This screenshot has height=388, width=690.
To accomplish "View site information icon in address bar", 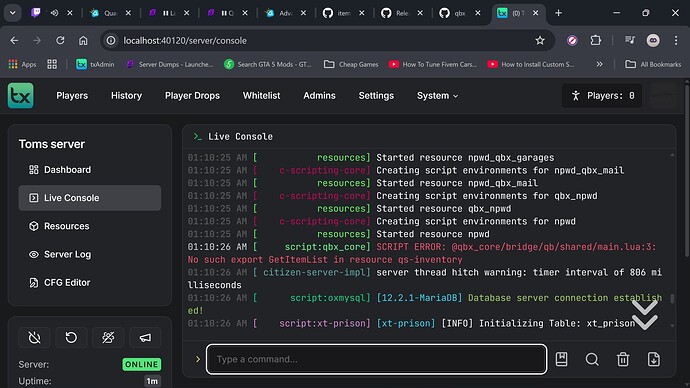I will pos(111,40).
